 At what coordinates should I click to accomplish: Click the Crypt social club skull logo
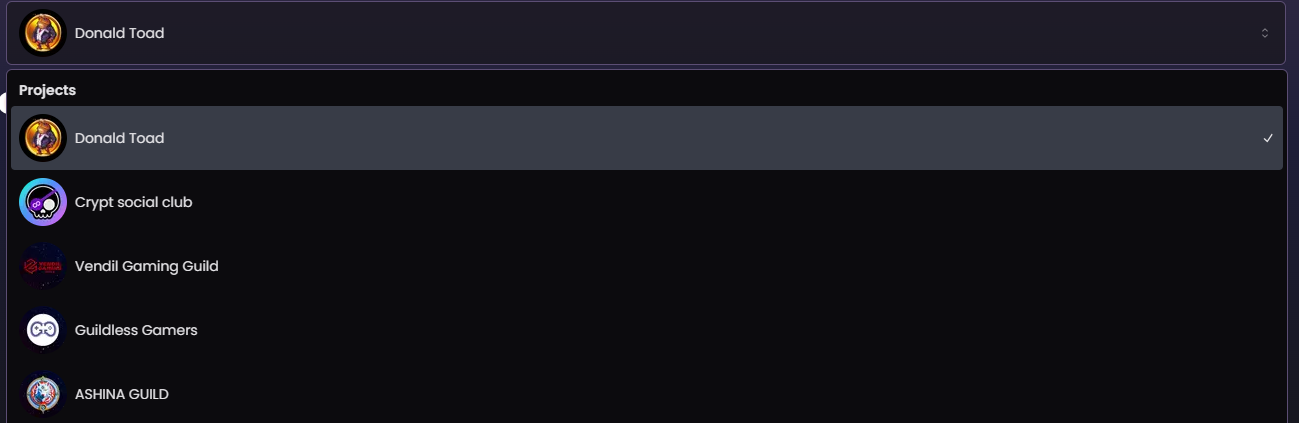[43, 202]
